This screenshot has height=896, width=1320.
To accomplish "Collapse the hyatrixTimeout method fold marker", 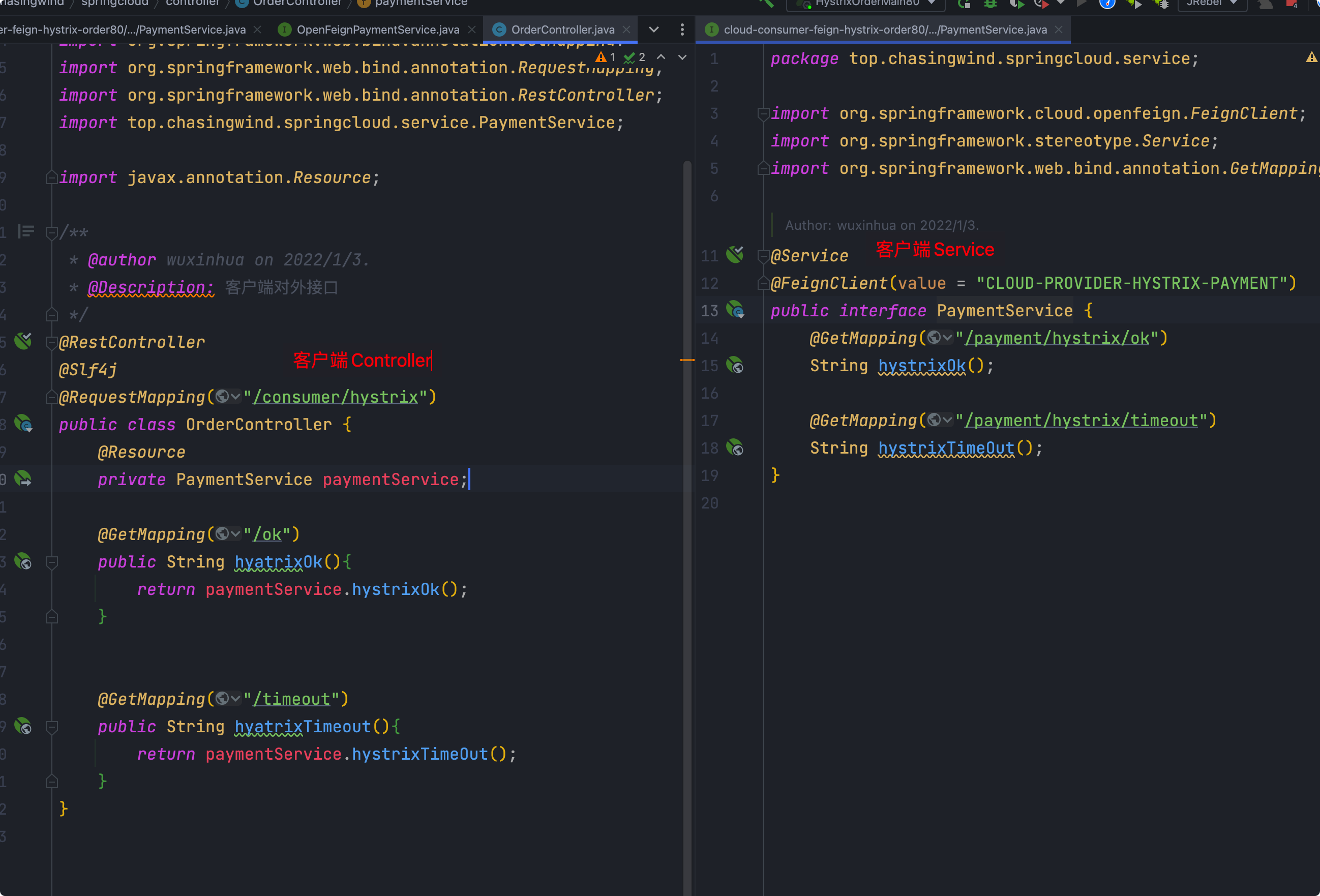I will tap(52, 727).
